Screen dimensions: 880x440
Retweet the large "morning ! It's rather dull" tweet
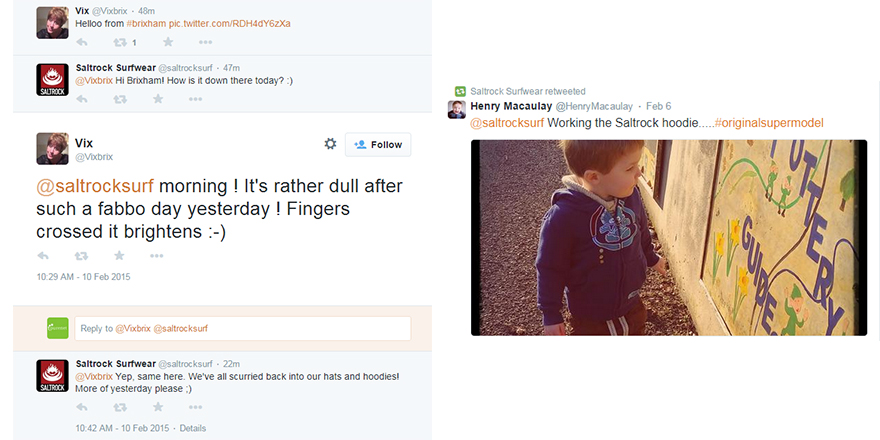pos(82,256)
